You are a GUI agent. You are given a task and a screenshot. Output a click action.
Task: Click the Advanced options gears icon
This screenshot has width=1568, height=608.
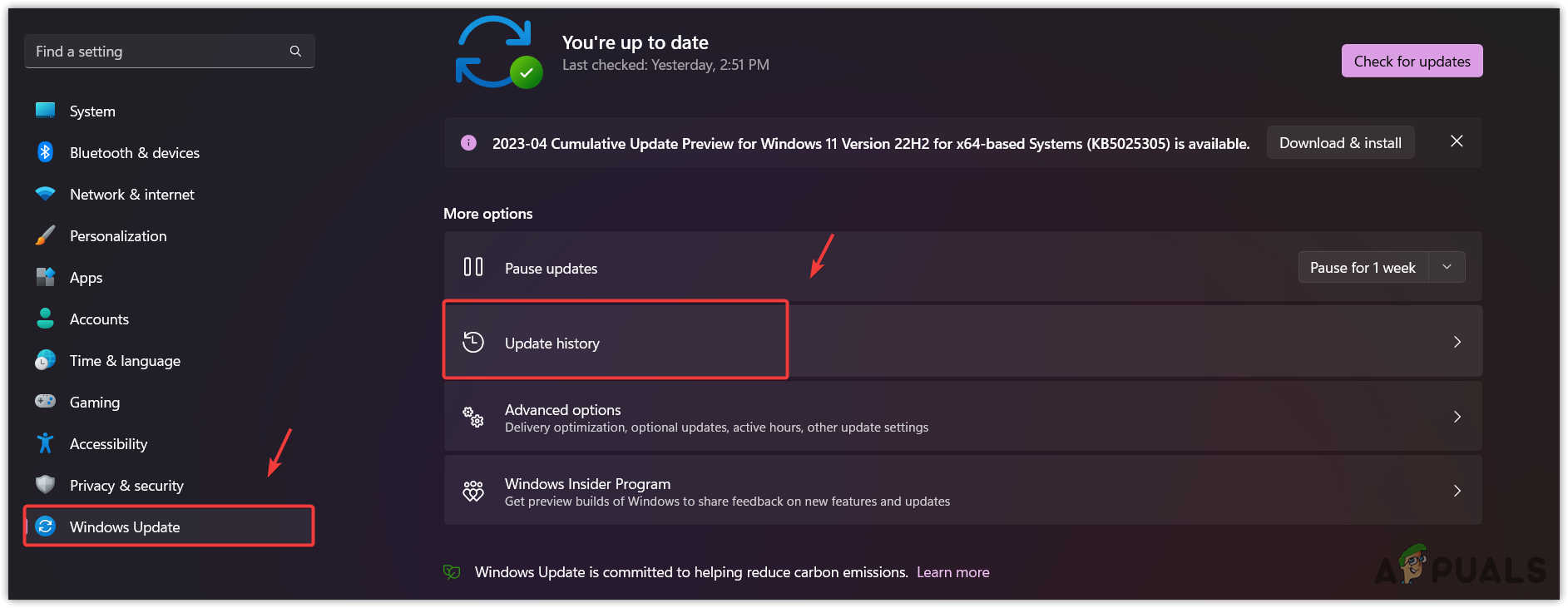click(x=473, y=417)
